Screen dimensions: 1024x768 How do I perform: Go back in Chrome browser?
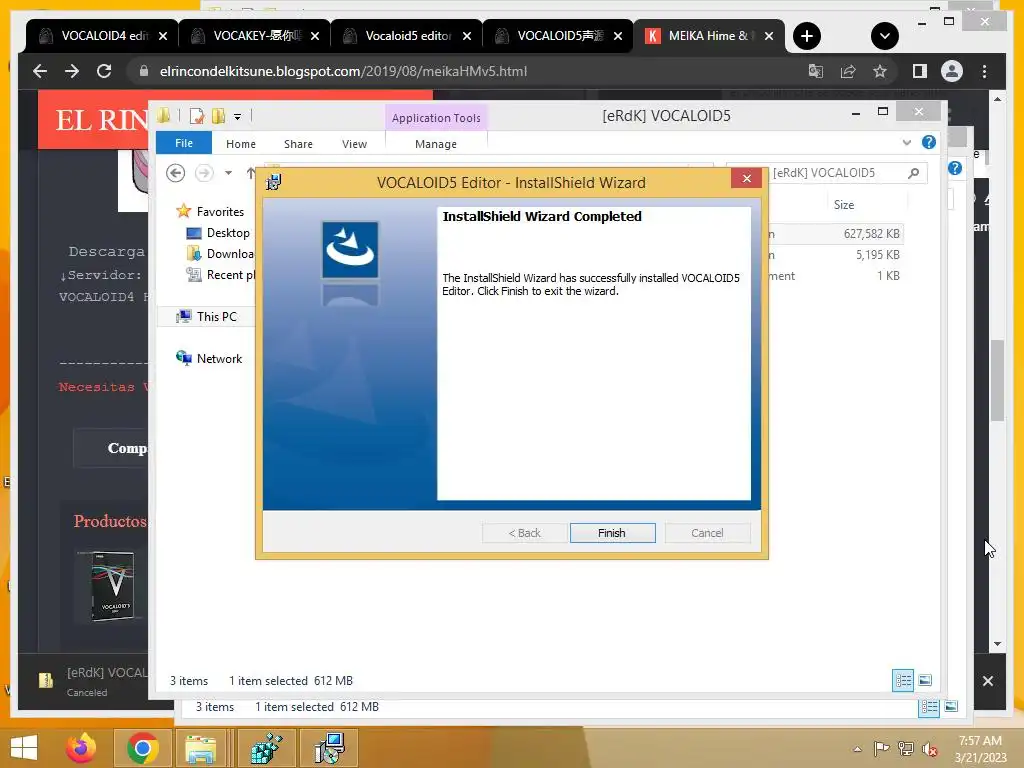coord(40,71)
